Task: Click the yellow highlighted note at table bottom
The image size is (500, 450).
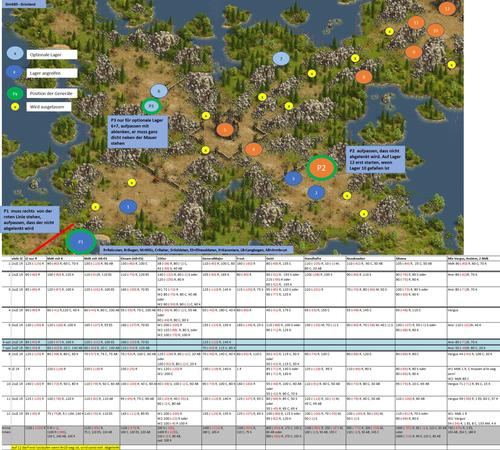Action: 65,447
